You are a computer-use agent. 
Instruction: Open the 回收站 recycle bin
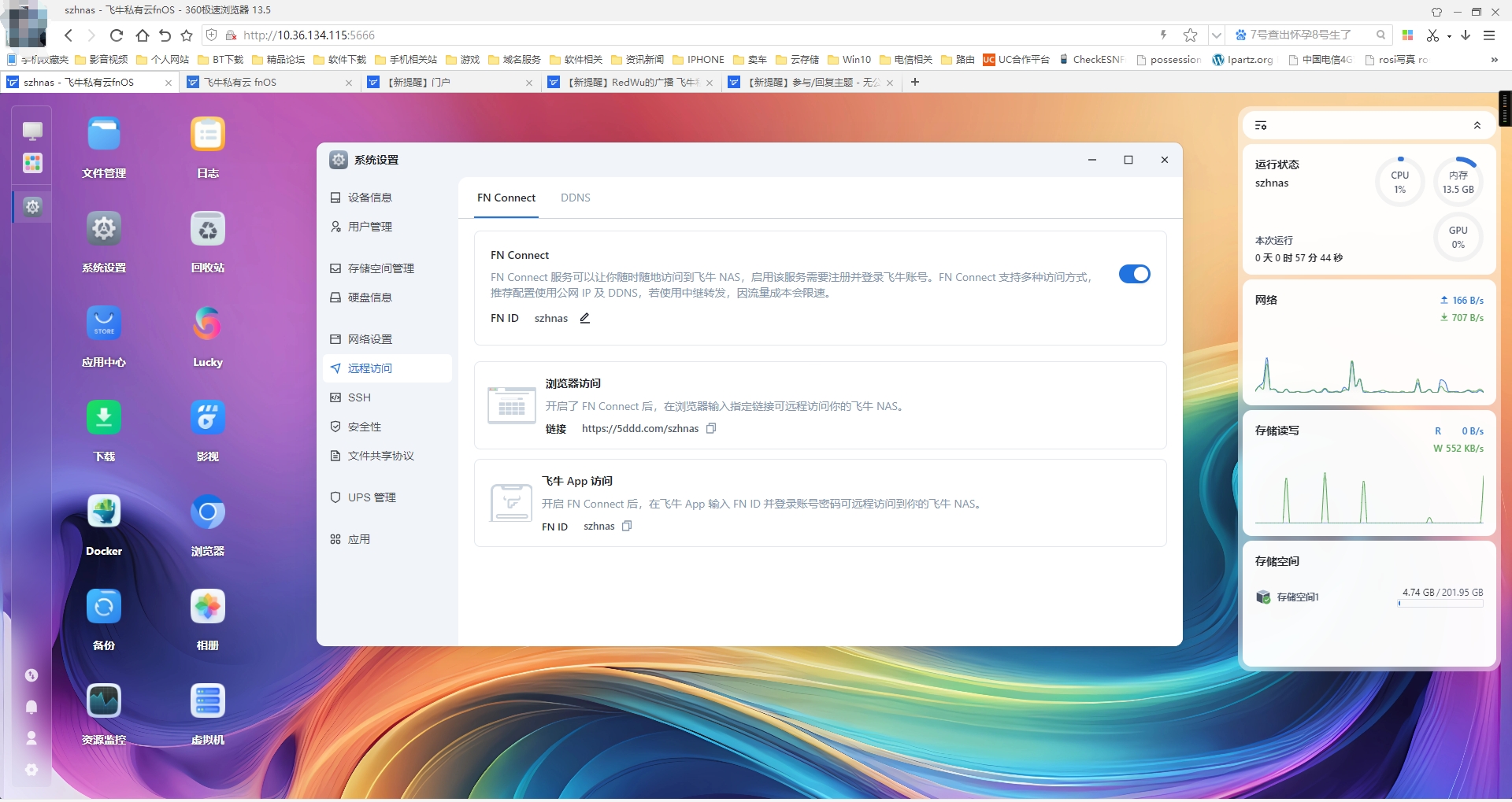point(208,229)
